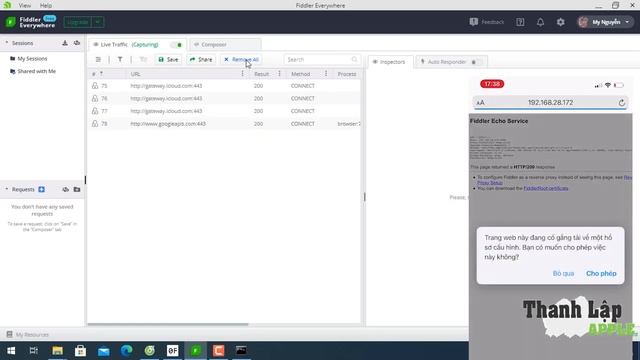Open Result column options menu
Viewport: 640px width, 360px height.
[x=280, y=74]
